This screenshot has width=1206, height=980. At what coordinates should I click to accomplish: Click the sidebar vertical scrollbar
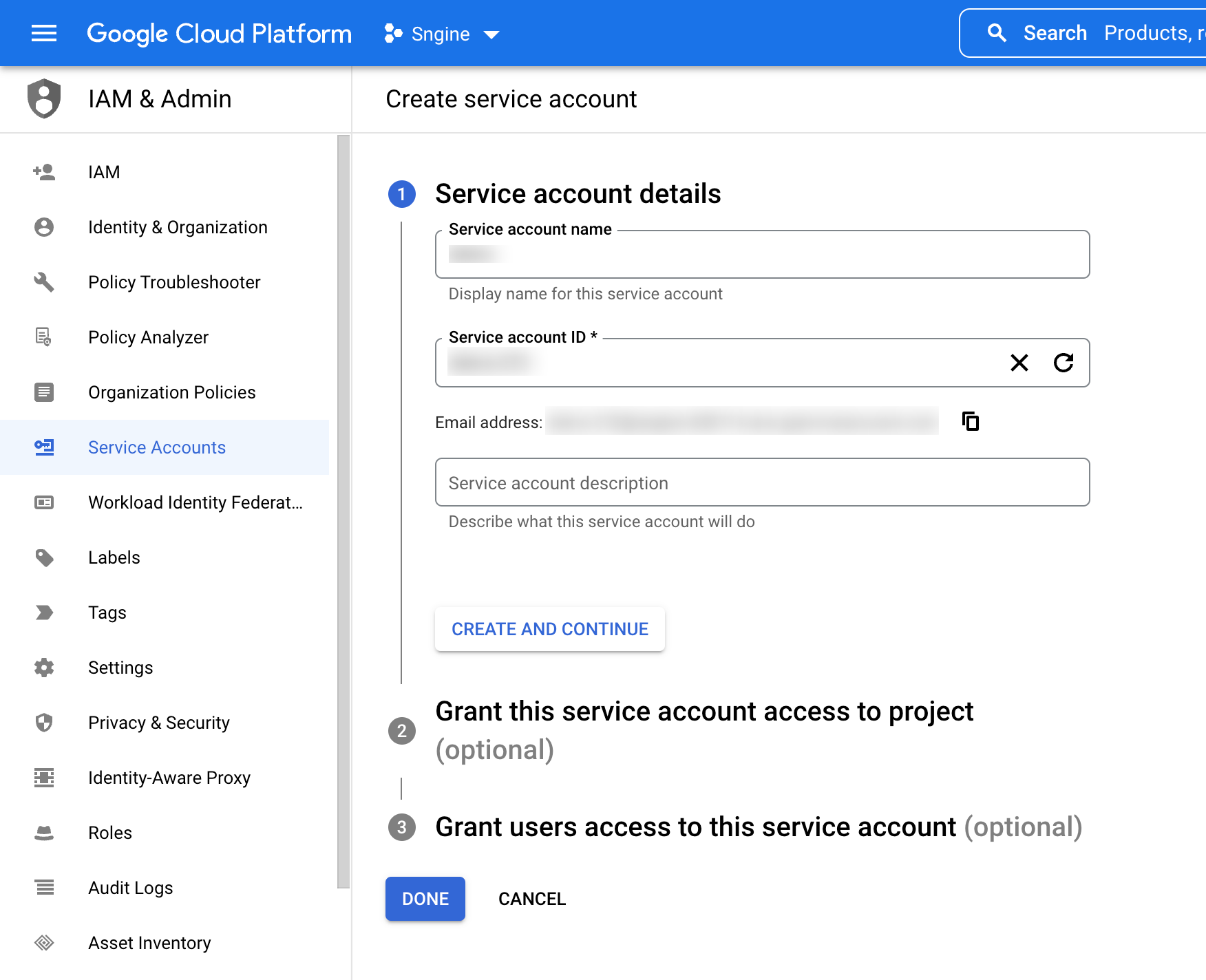(x=343, y=511)
